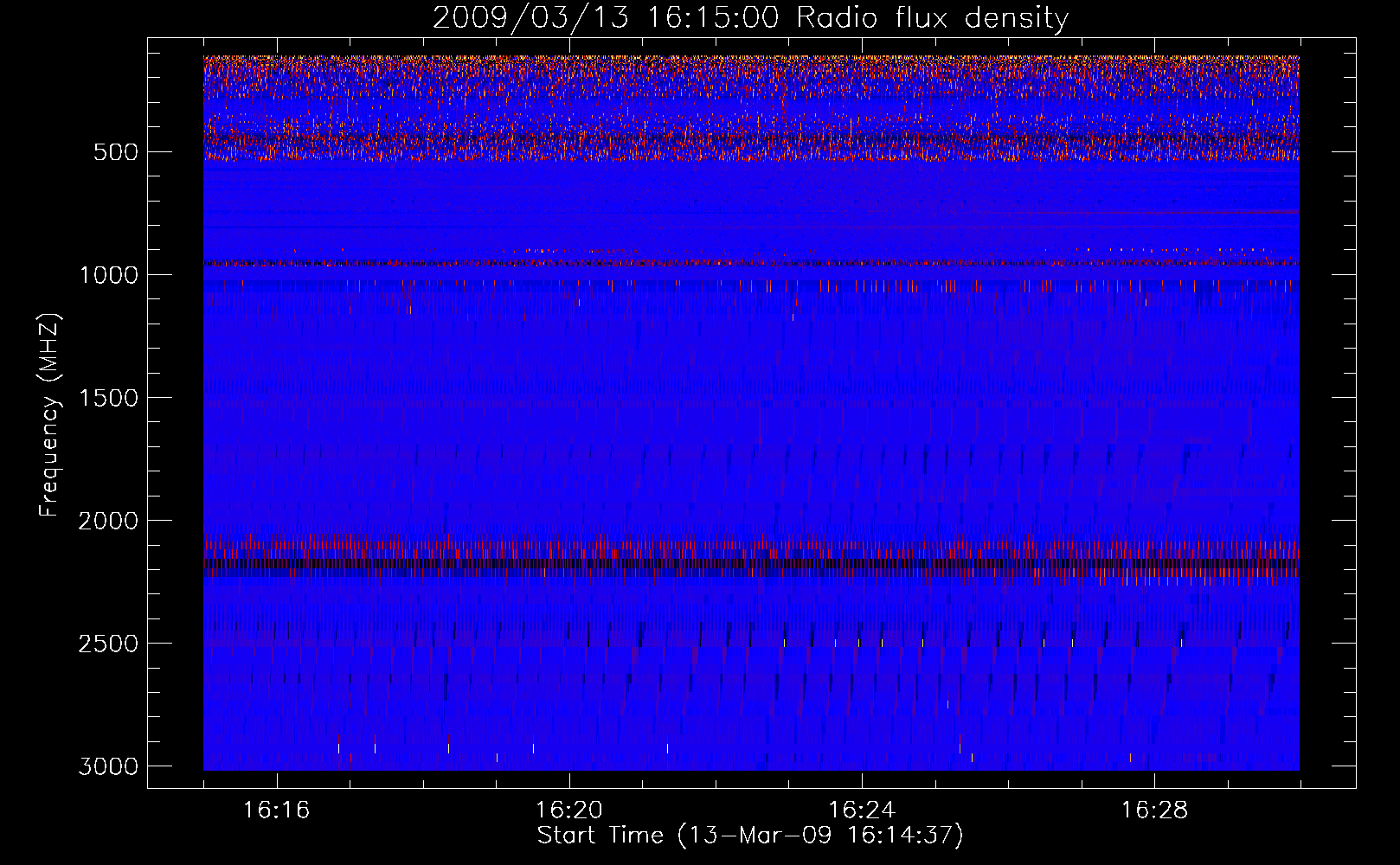Click the 1000 frequency tick label
The height and width of the screenshot is (865, 1400).
pyautogui.click(x=108, y=275)
